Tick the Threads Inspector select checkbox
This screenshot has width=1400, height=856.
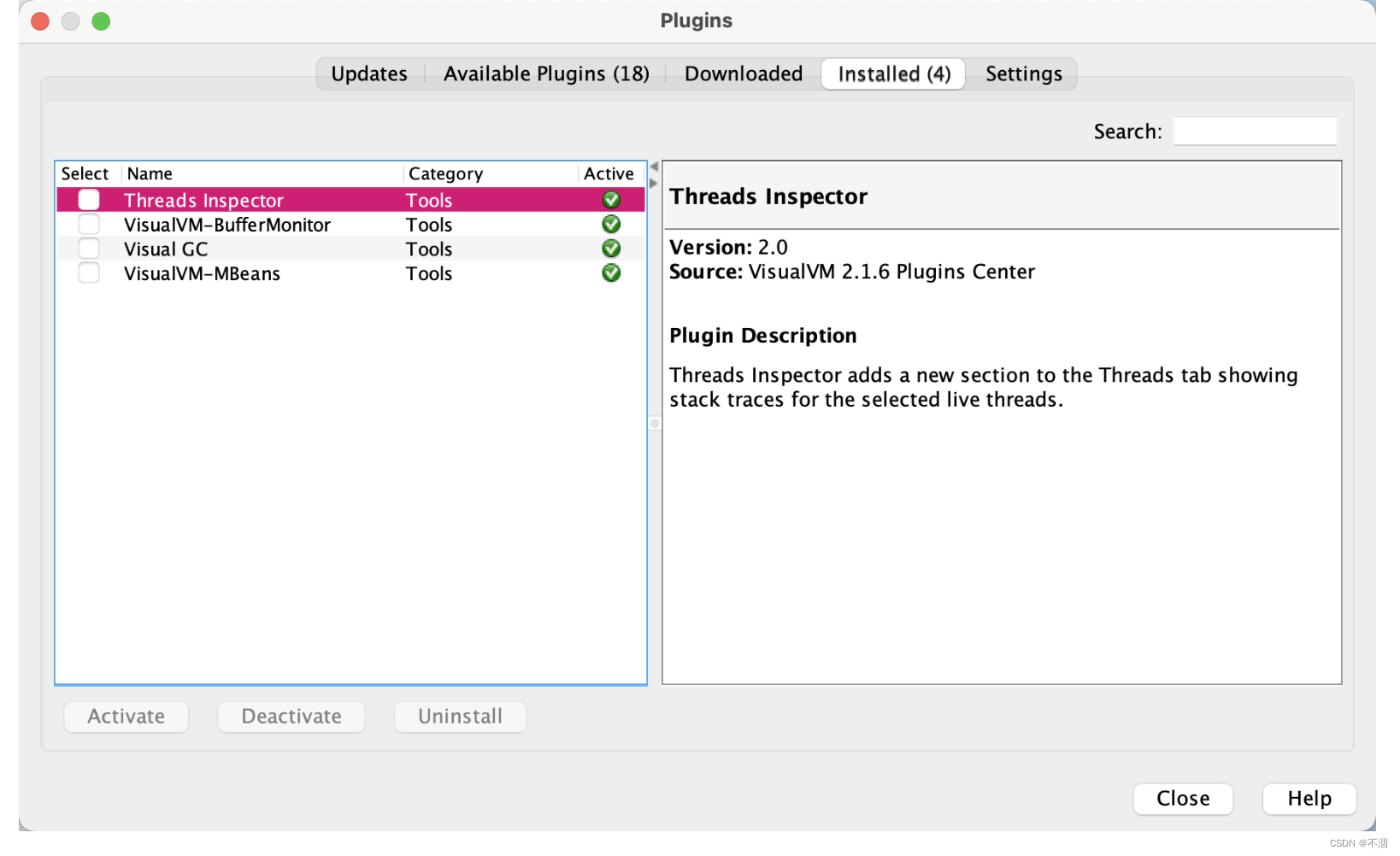pos(89,200)
